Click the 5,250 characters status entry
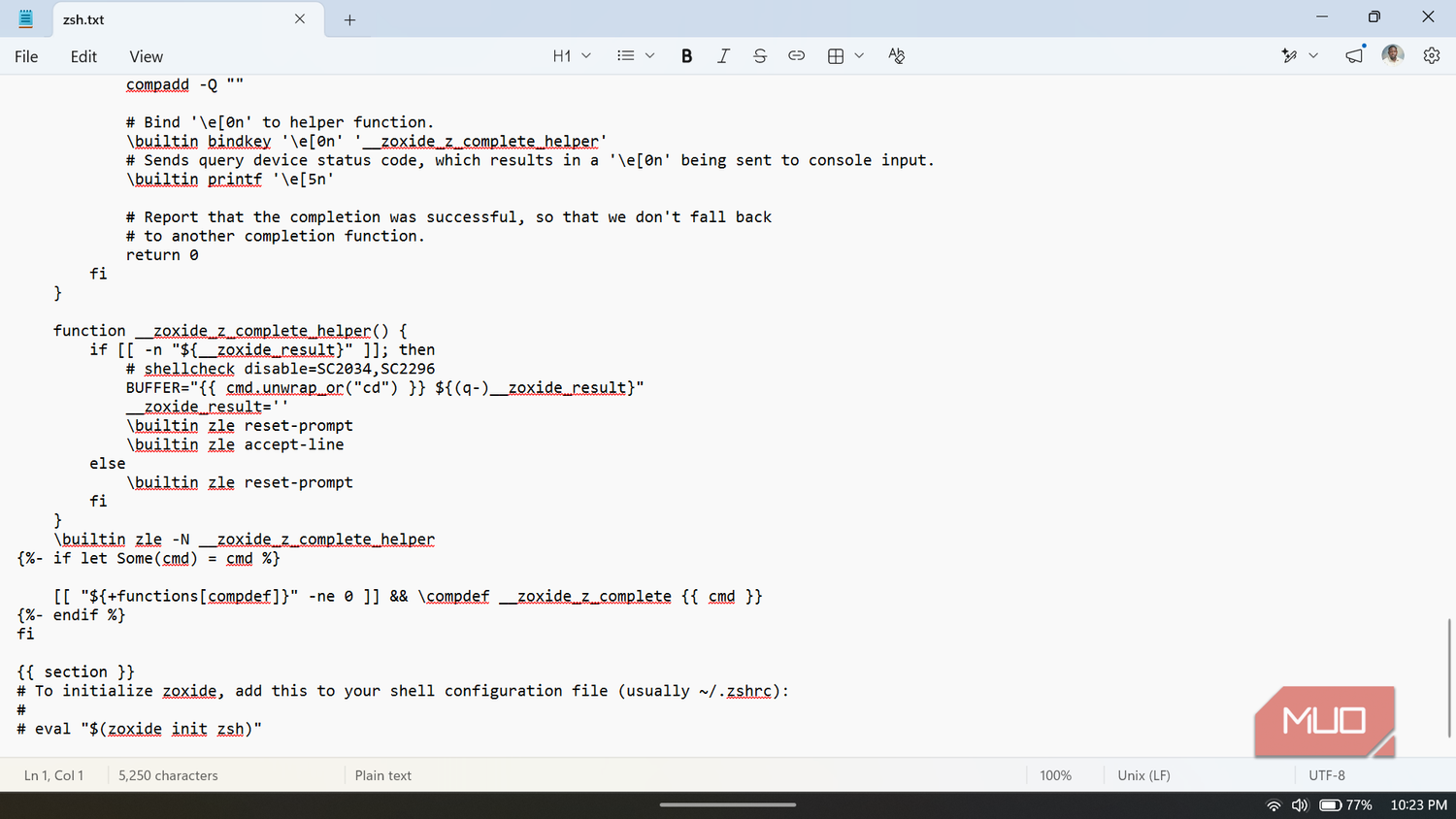Viewport: 1456px width, 819px height. tap(168, 775)
